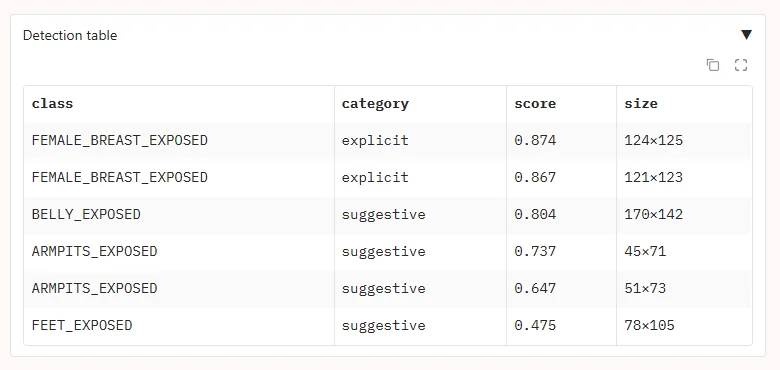Click the category cell in the 0.737 row
Image resolution: width=780 pixels, height=370 pixels.
pos(420,252)
